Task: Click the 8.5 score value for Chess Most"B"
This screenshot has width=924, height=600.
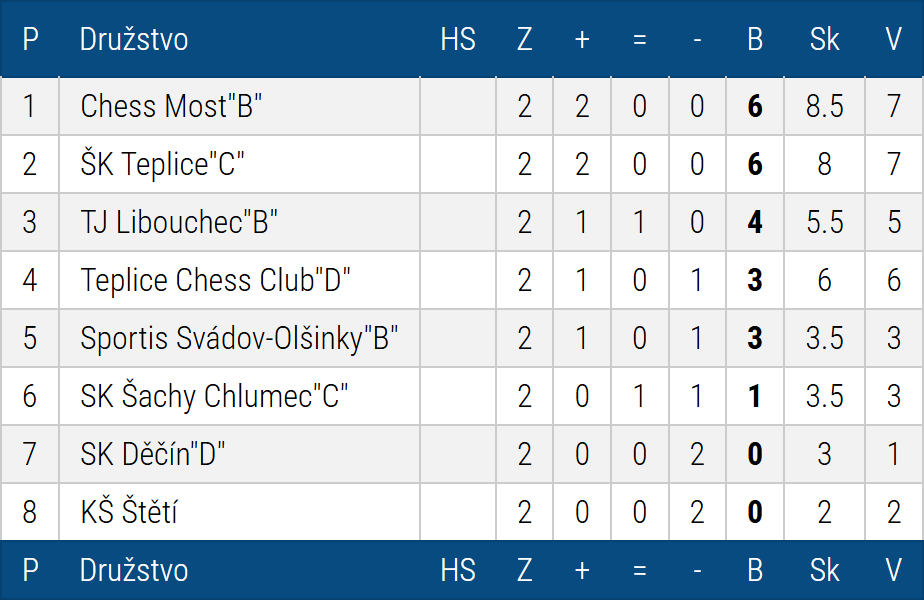Action: [824, 106]
